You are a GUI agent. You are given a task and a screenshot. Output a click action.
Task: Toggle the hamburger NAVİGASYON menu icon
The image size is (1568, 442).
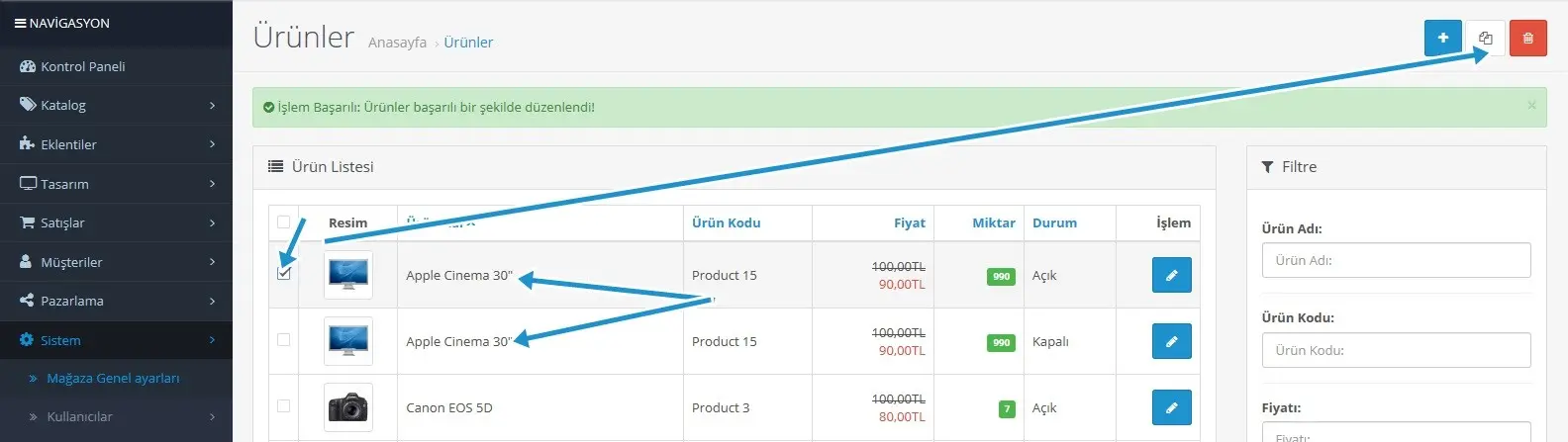pyautogui.click(x=20, y=23)
